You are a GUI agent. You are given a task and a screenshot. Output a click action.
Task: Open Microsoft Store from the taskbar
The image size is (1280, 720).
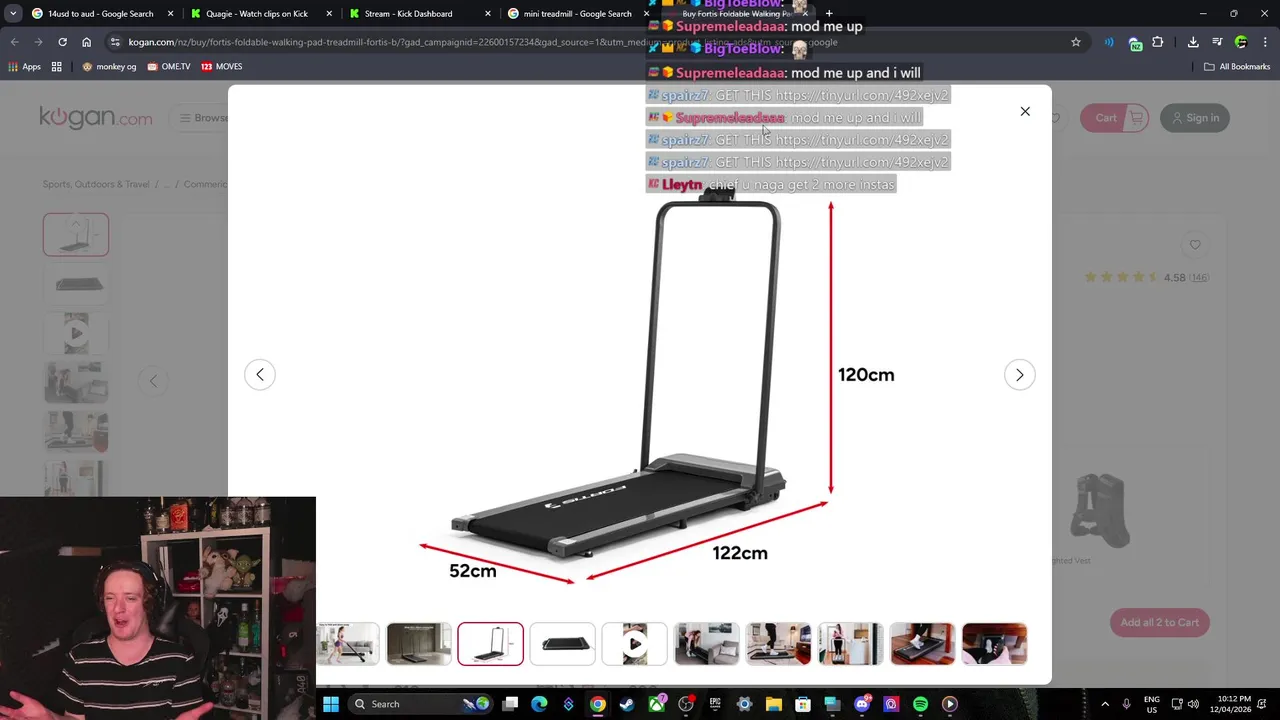803,704
